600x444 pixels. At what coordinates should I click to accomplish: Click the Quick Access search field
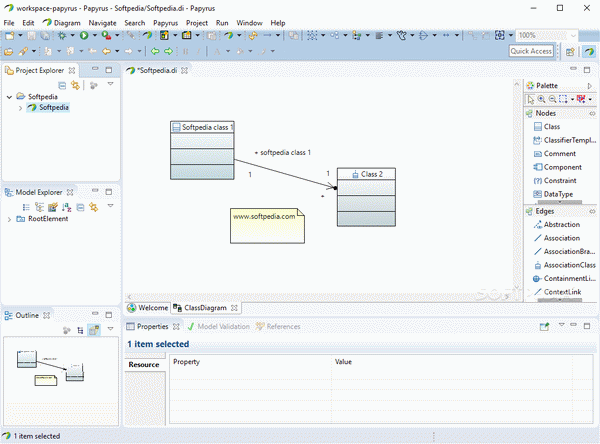(531, 51)
